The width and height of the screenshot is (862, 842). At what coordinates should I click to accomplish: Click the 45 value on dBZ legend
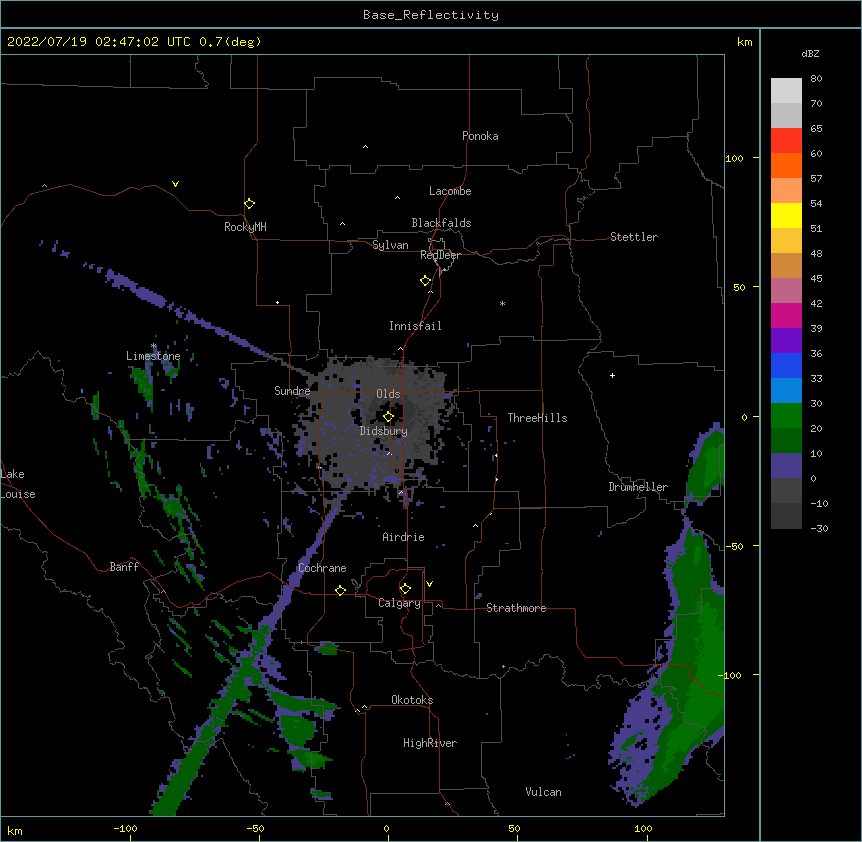click(816, 279)
